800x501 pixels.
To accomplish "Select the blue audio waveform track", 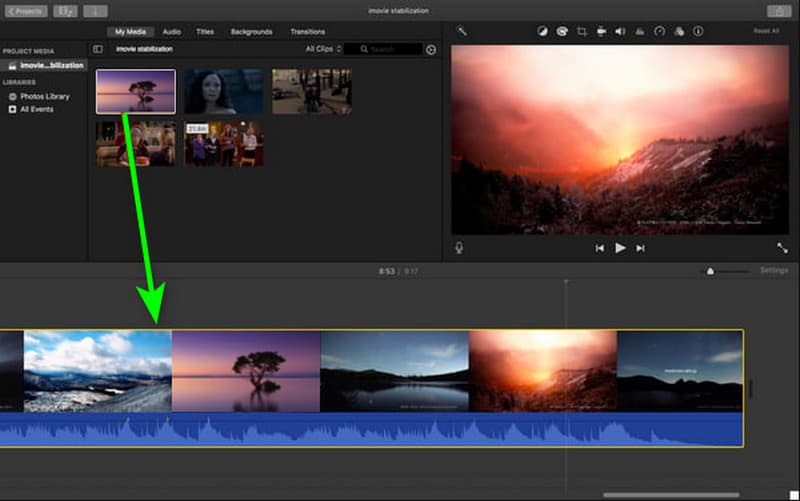I will click(x=371, y=430).
